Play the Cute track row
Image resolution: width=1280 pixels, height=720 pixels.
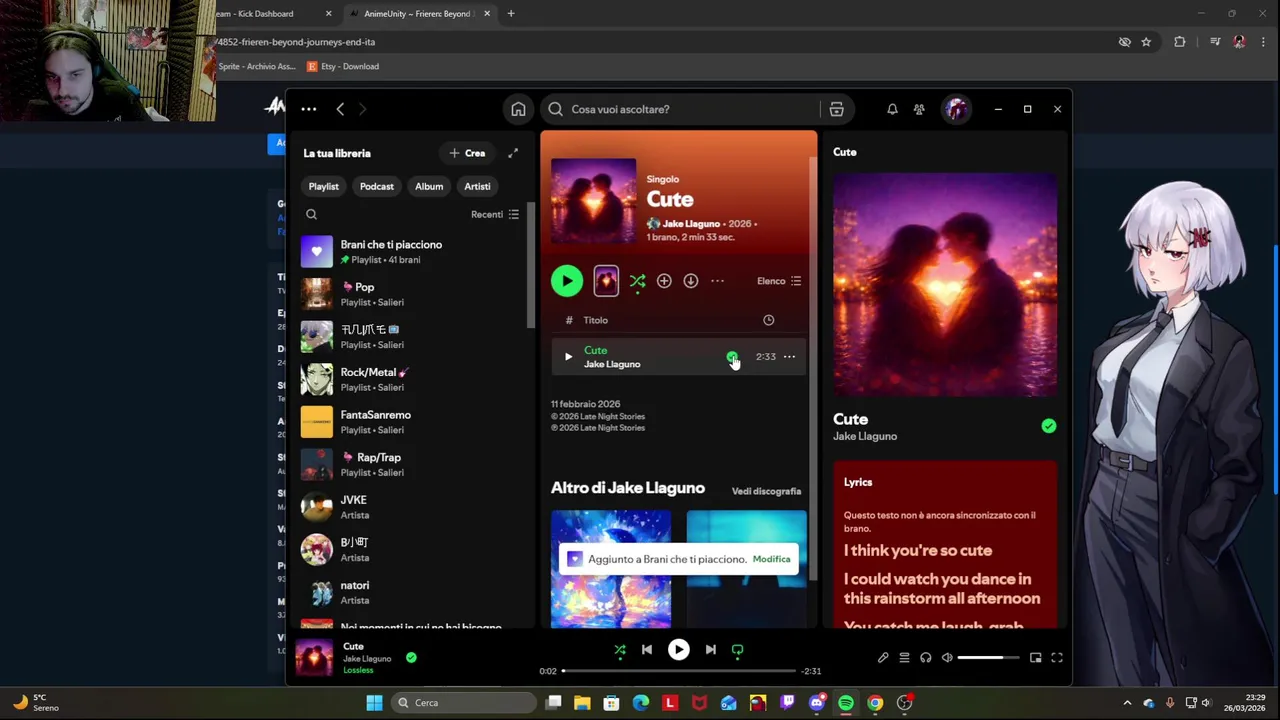[568, 357]
